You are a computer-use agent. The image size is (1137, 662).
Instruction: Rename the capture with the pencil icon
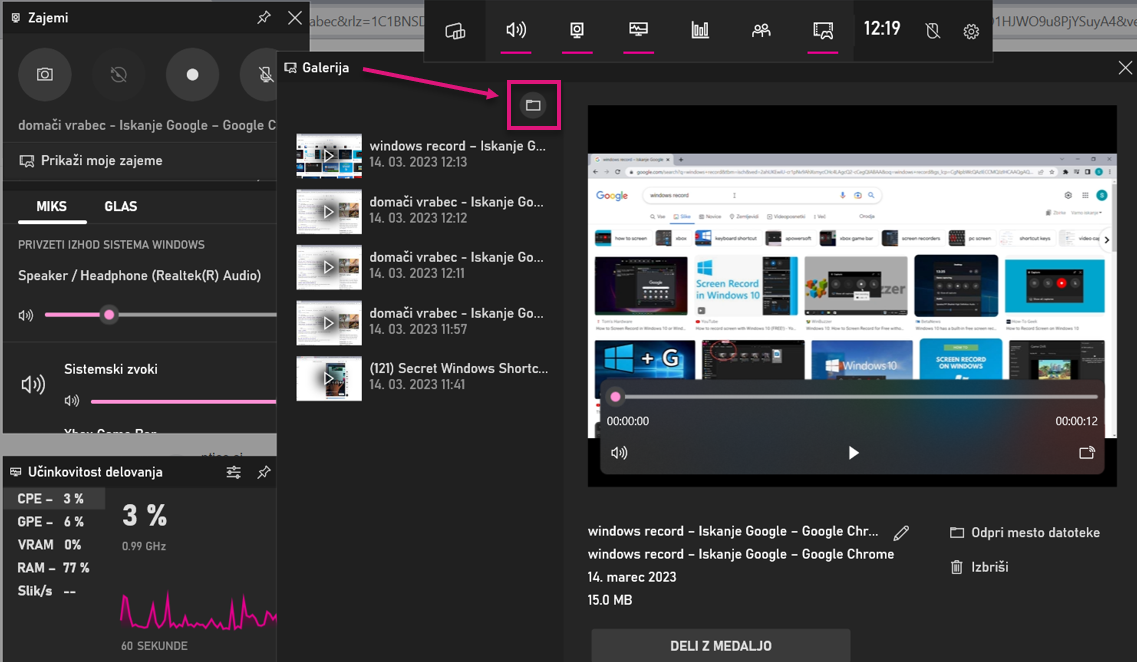(901, 533)
